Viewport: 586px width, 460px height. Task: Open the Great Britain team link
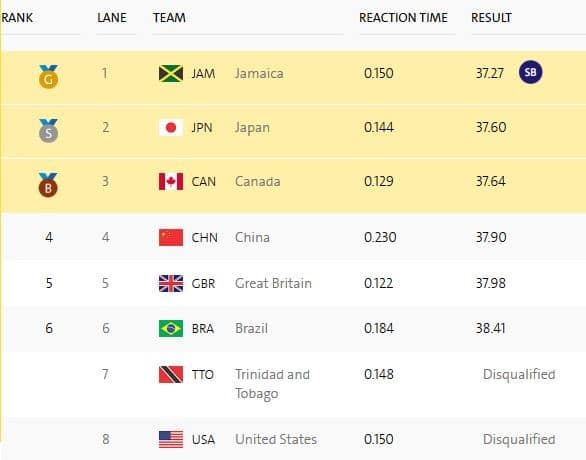click(273, 283)
